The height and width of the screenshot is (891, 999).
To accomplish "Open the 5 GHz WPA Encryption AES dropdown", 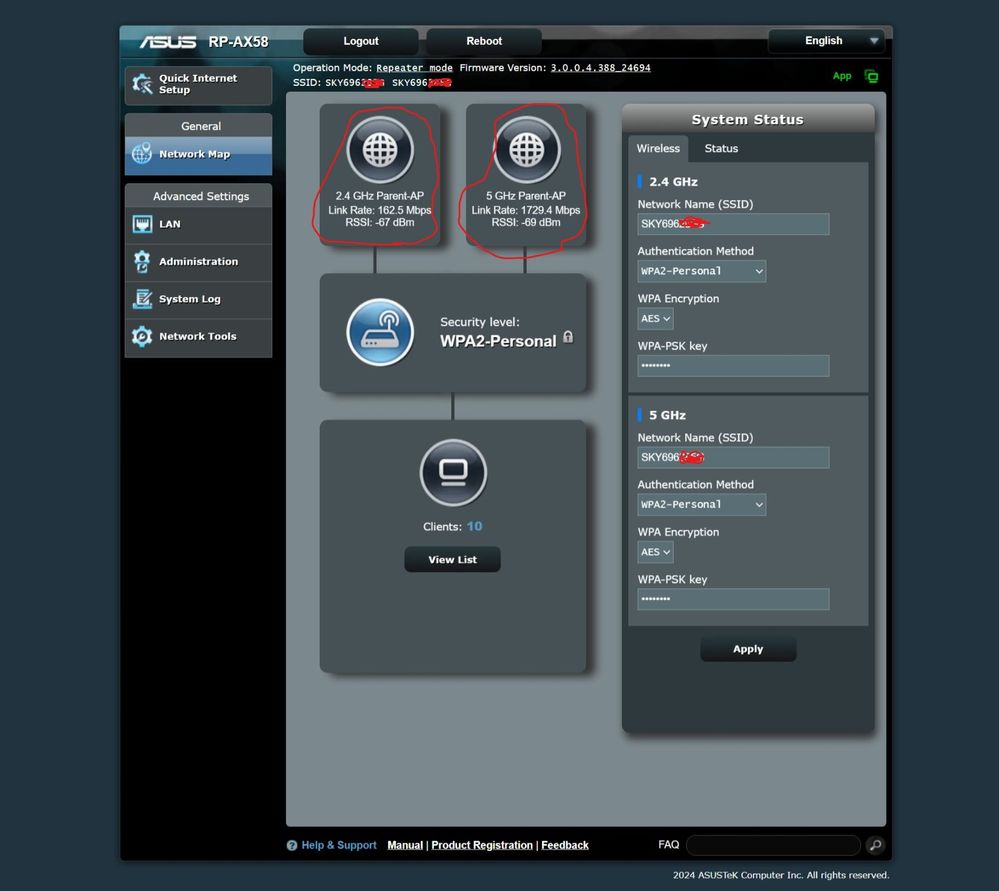I will coord(654,552).
